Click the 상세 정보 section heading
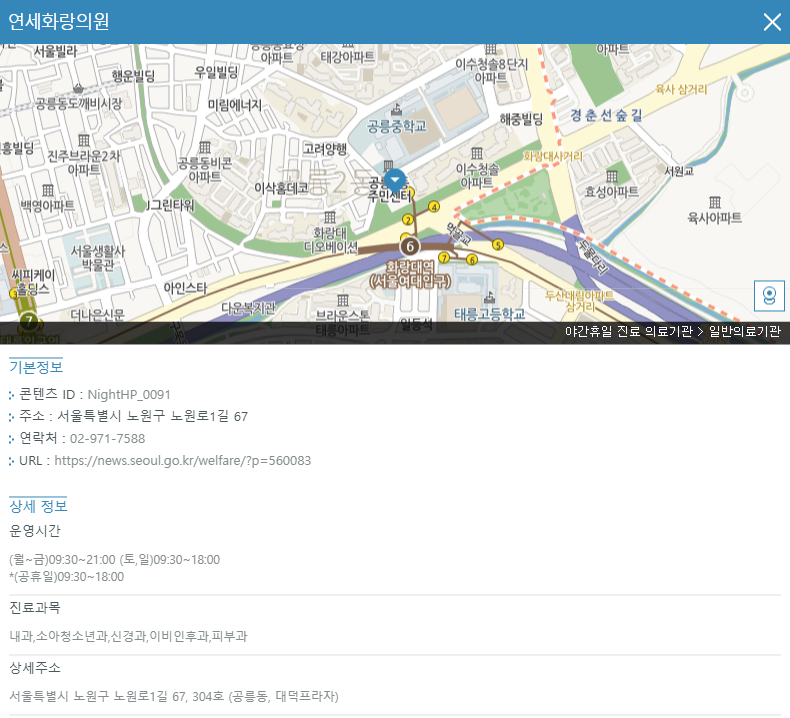The height and width of the screenshot is (718, 790). (x=38, y=506)
